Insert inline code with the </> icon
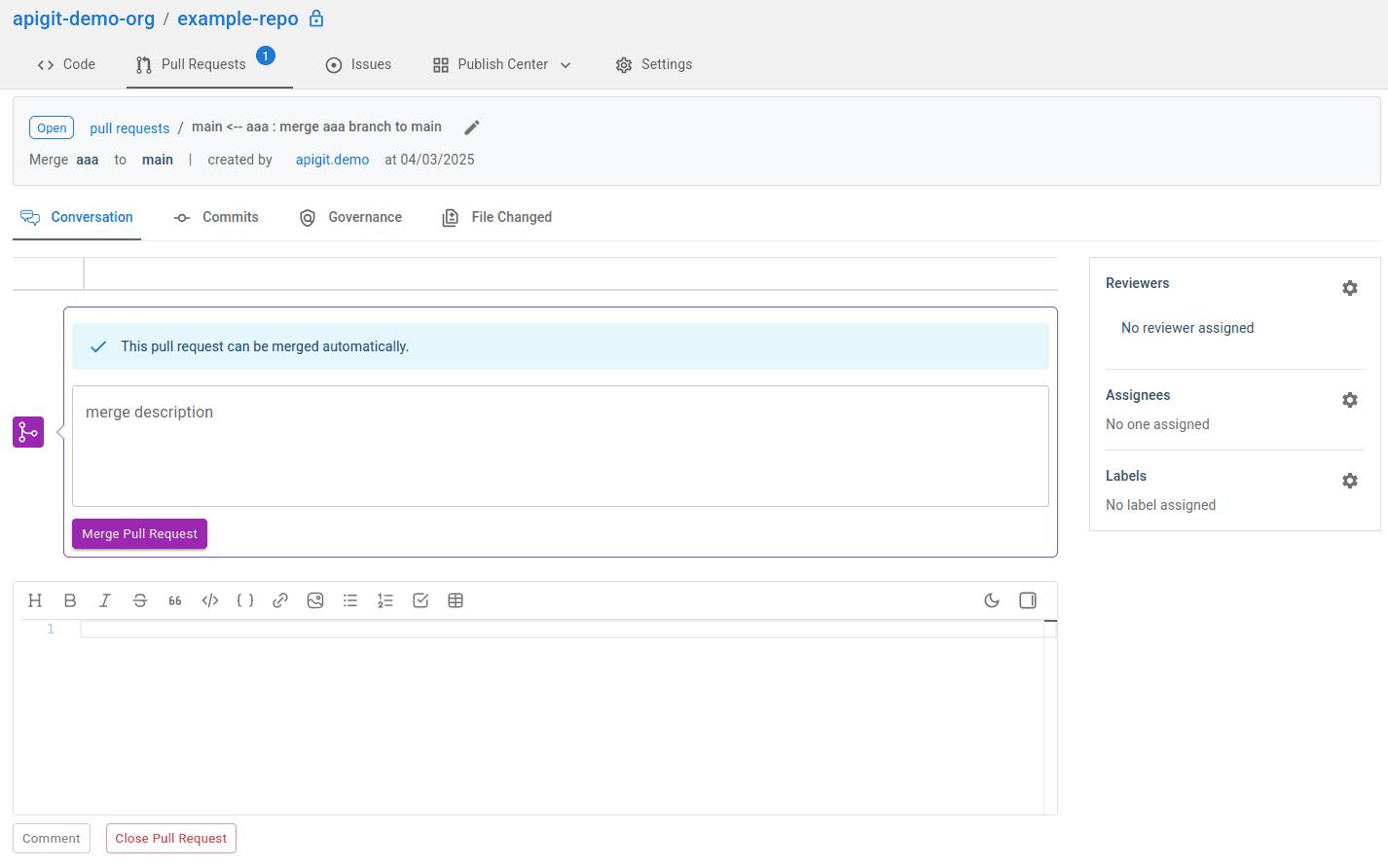This screenshot has height=868, width=1388. click(210, 600)
